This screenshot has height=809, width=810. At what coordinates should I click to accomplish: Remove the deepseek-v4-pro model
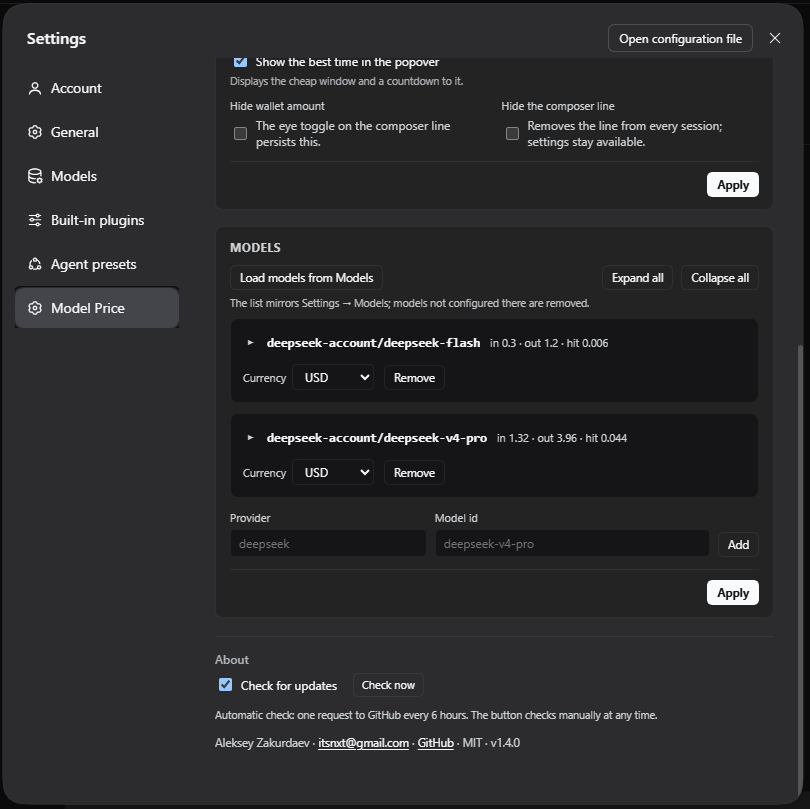414,473
